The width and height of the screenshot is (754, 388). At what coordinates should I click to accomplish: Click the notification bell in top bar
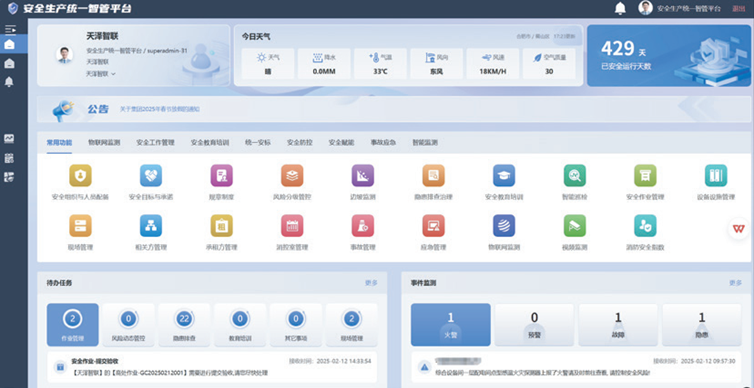point(621,8)
